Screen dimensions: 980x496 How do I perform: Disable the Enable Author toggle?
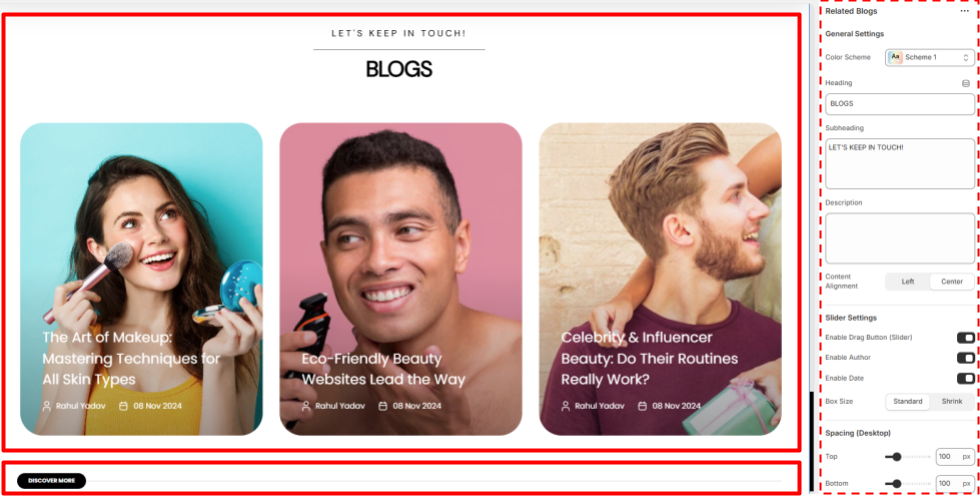click(x=966, y=358)
